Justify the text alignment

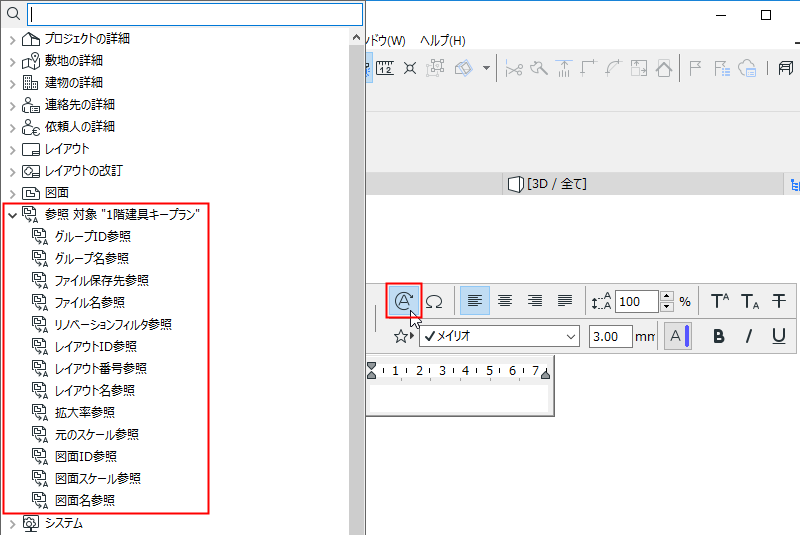(565, 301)
